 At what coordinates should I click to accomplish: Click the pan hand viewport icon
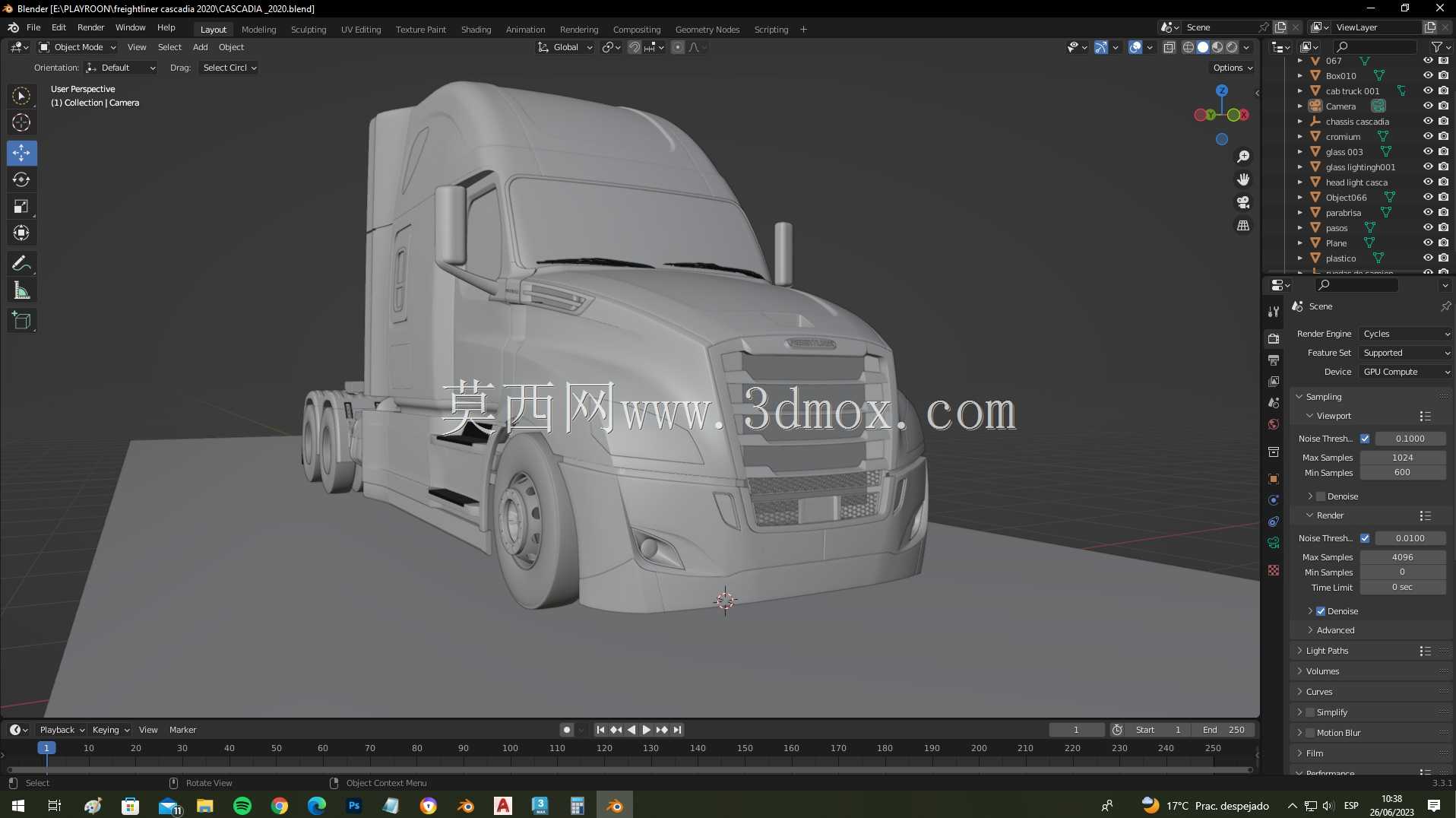(1243, 179)
